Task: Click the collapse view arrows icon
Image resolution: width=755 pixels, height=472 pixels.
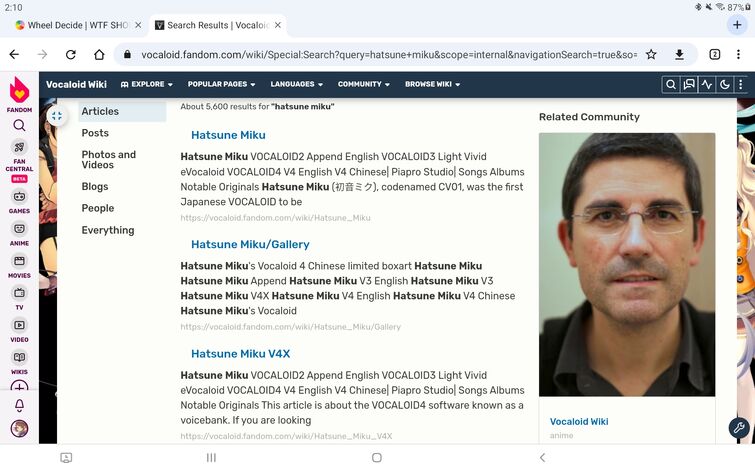Action: tap(57, 116)
